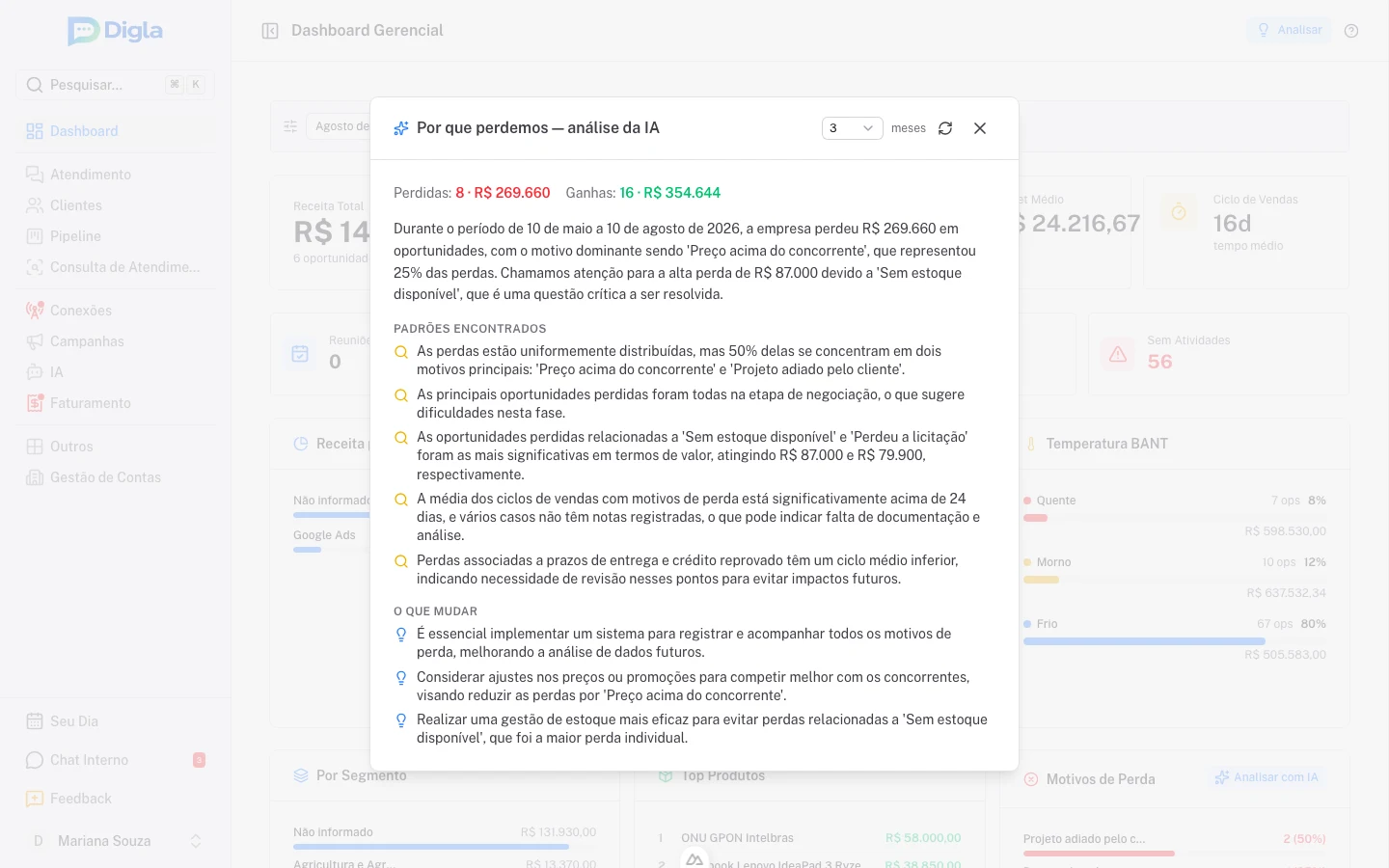1389x868 pixels.
Task: Click the Ciclo de Vendas timer icon
Action: tap(1179, 211)
